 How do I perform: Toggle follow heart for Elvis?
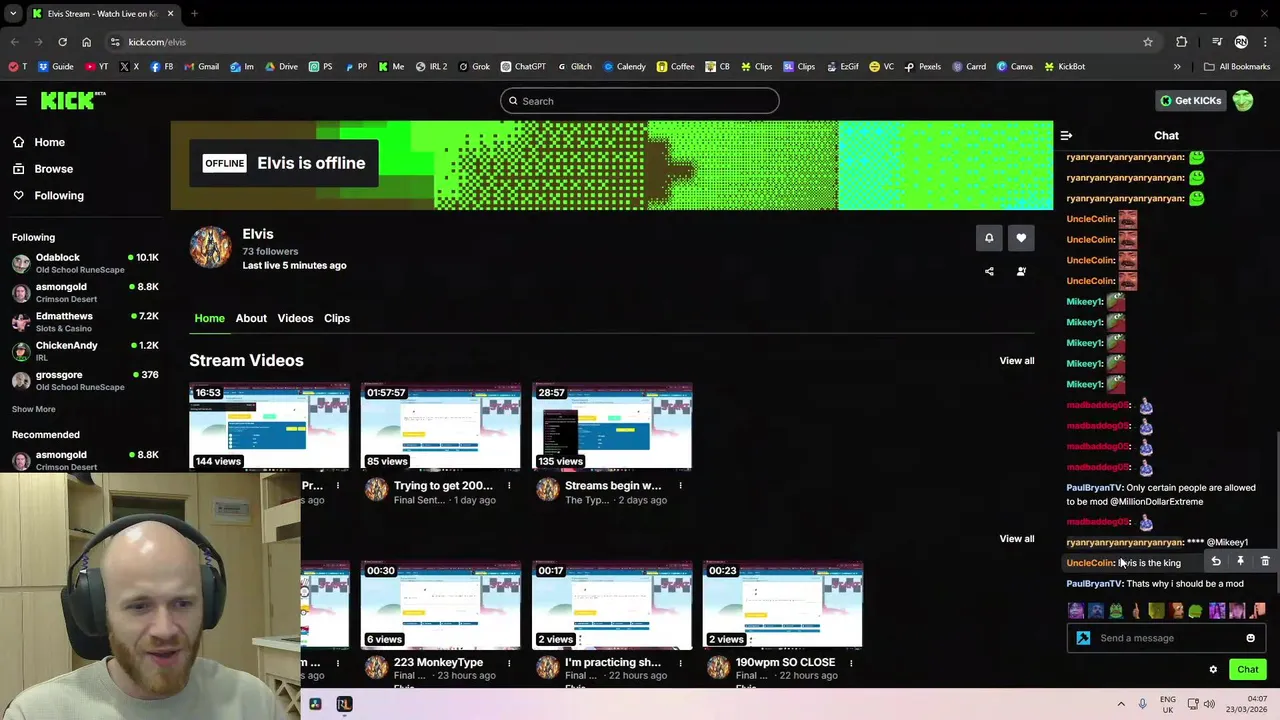[1021, 238]
